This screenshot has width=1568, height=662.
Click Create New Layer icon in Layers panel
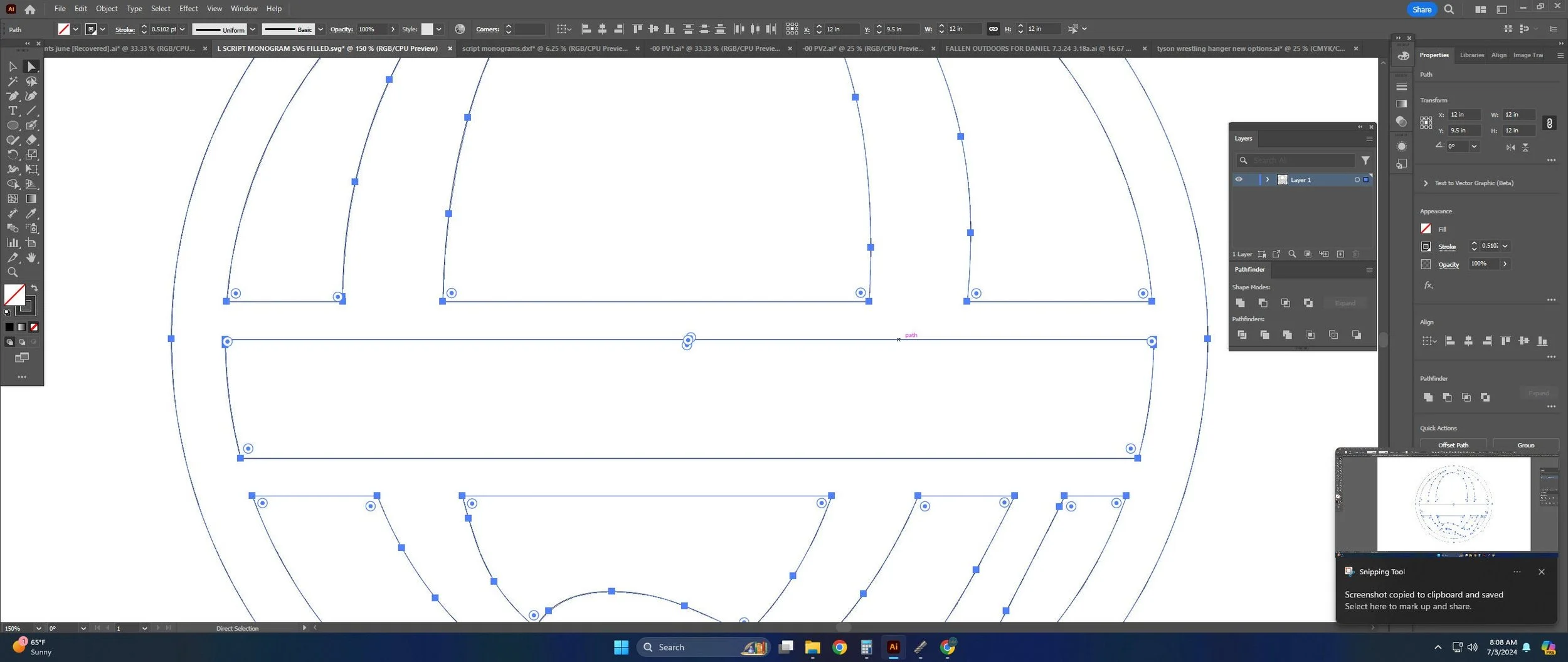coord(1340,254)
